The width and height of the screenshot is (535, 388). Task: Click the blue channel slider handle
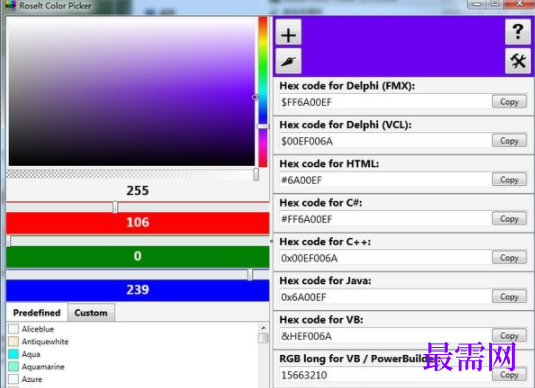click(x=250, y=274)
